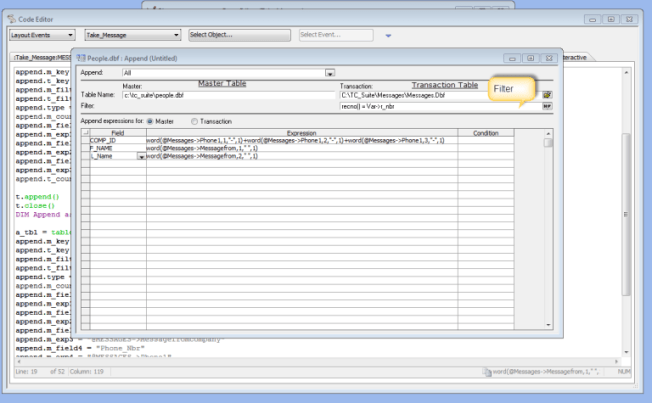Switch to the Take_Message code tab

click(x=40, y=58)
